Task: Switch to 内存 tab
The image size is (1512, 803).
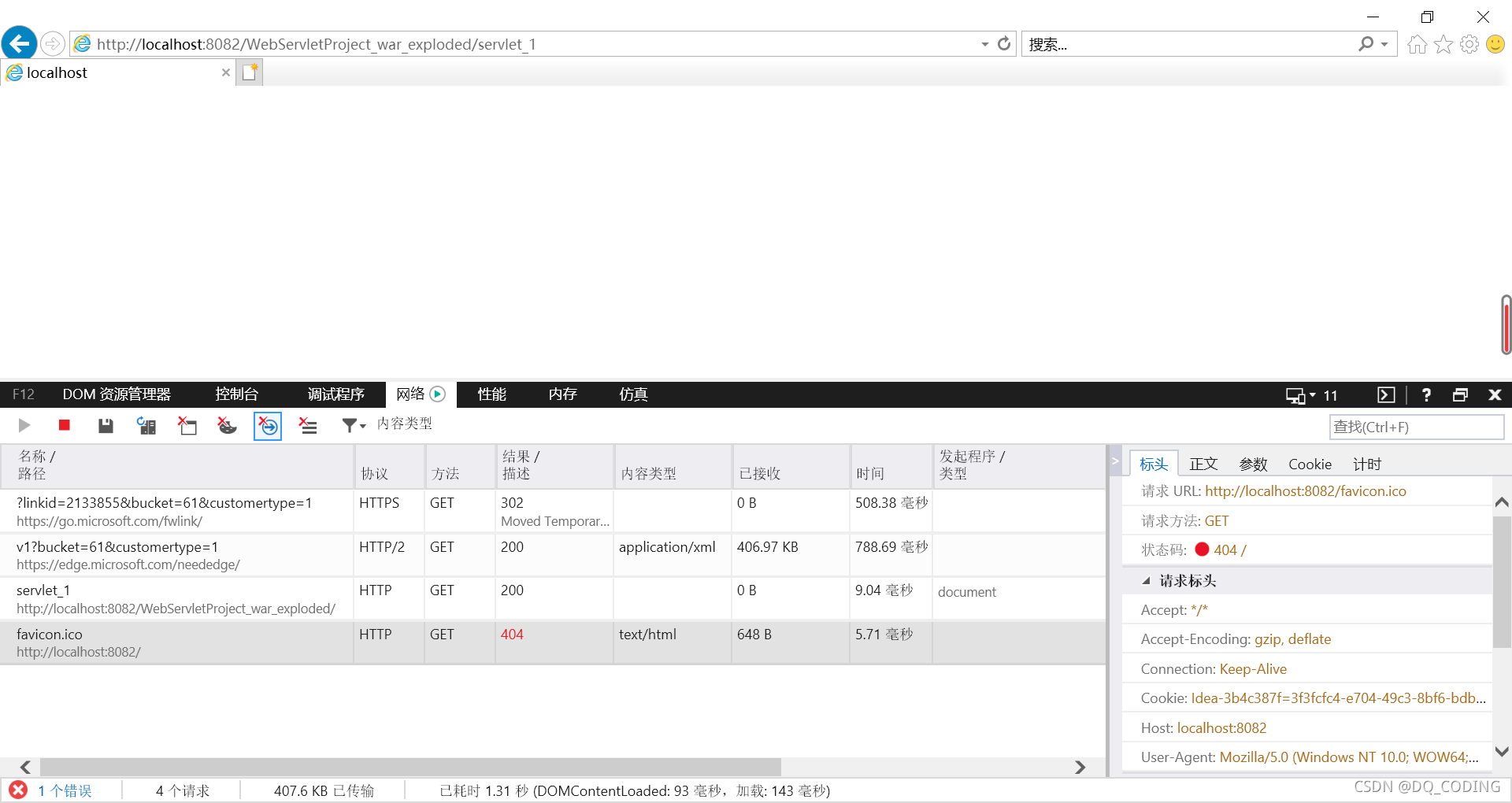Action: tap(563, 394)
